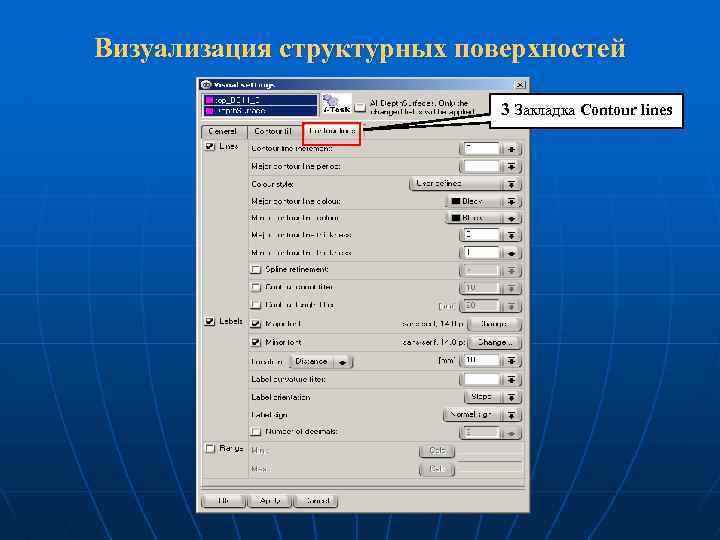Open the General tab

tap(224, 131)
